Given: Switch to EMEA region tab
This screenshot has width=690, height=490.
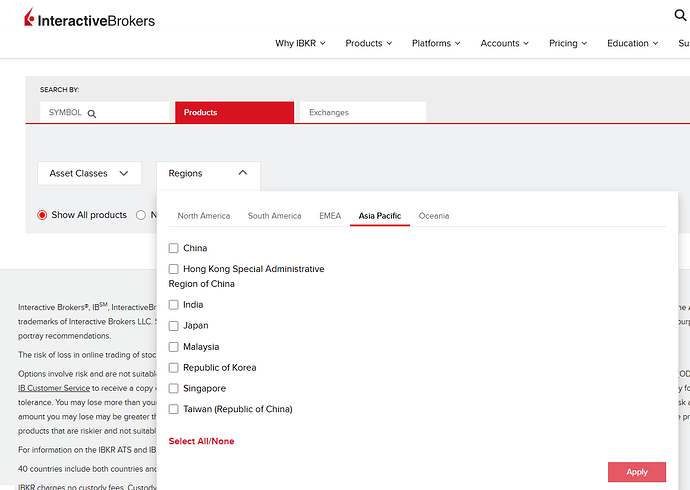Looking at the screenshot, I should 330,216.
